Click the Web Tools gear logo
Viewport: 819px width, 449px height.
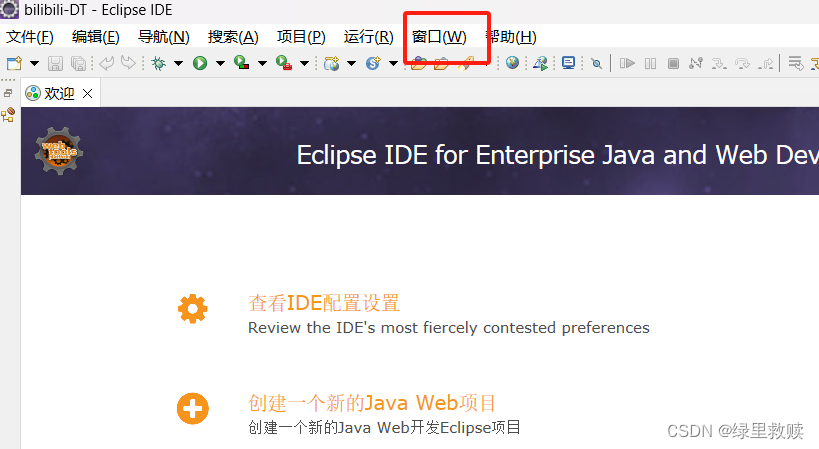coord(59,151)
